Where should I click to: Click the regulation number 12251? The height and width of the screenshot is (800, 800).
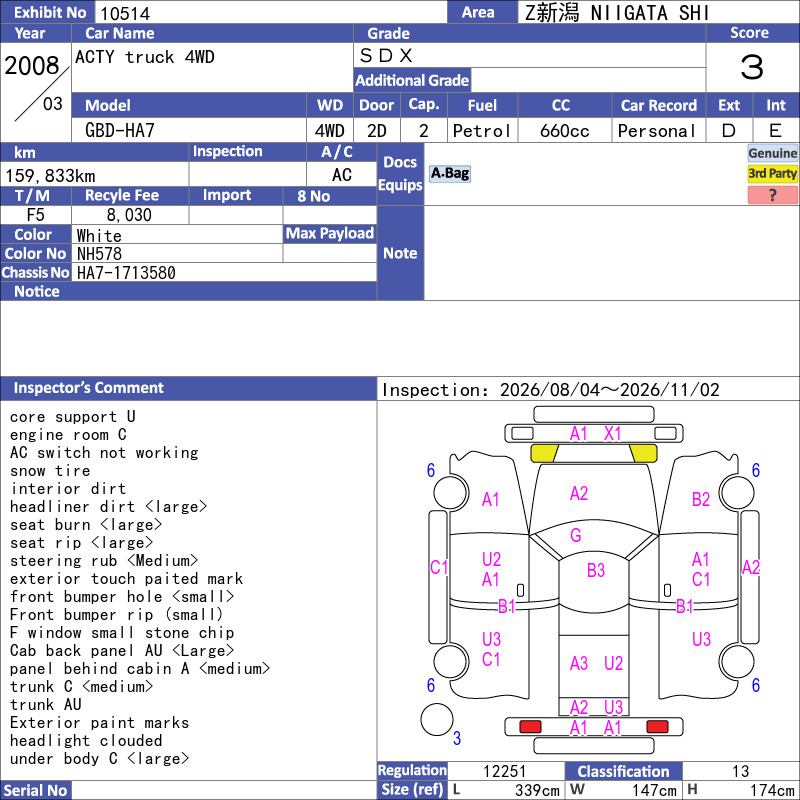coord(504,771)
